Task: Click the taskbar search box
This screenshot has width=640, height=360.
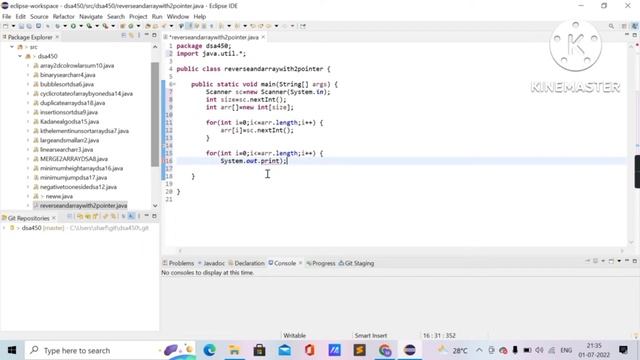Action: pos(109,350)
